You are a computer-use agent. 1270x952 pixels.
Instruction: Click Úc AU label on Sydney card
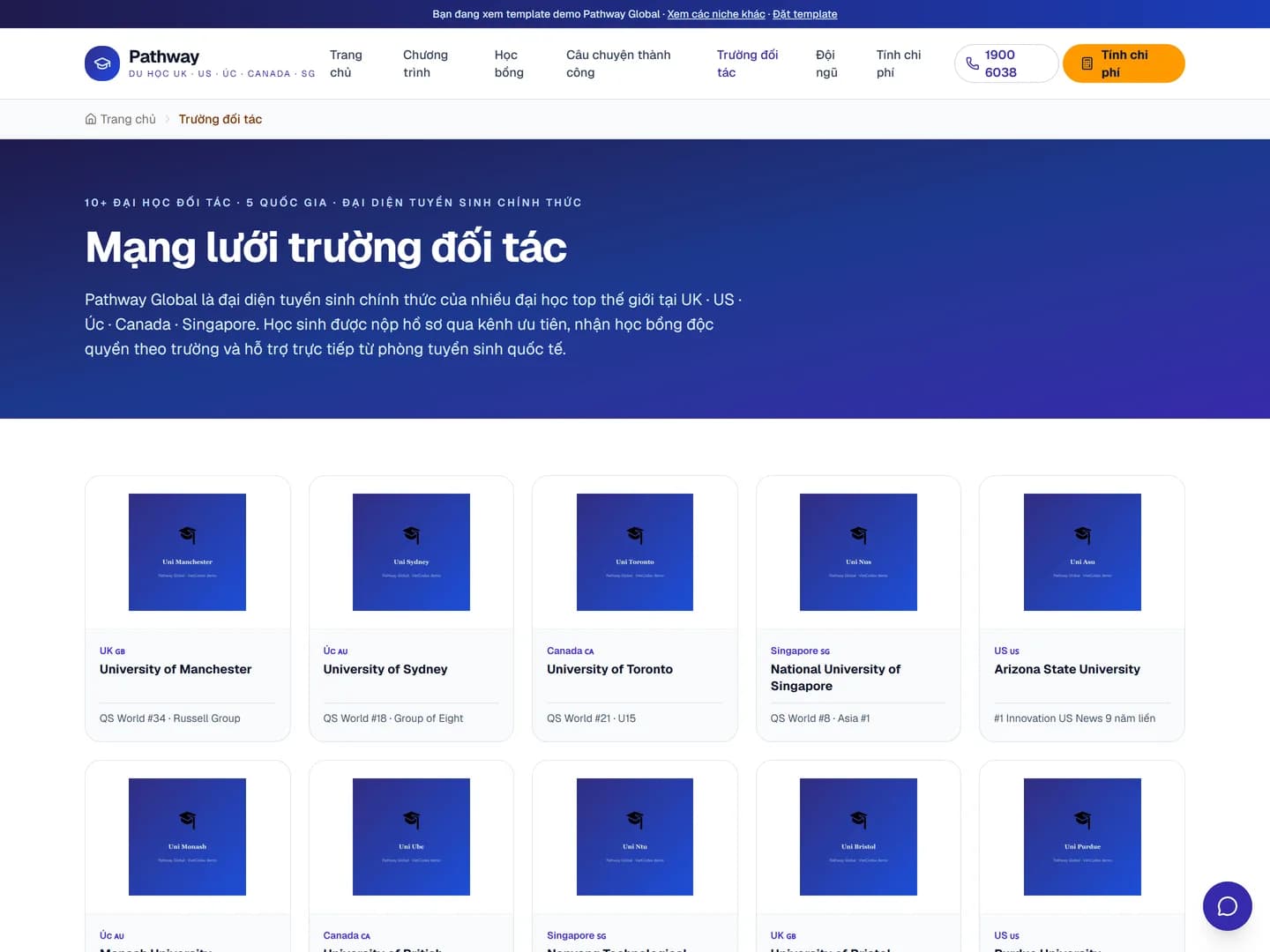pyautogui.click(x=336, y=651)
